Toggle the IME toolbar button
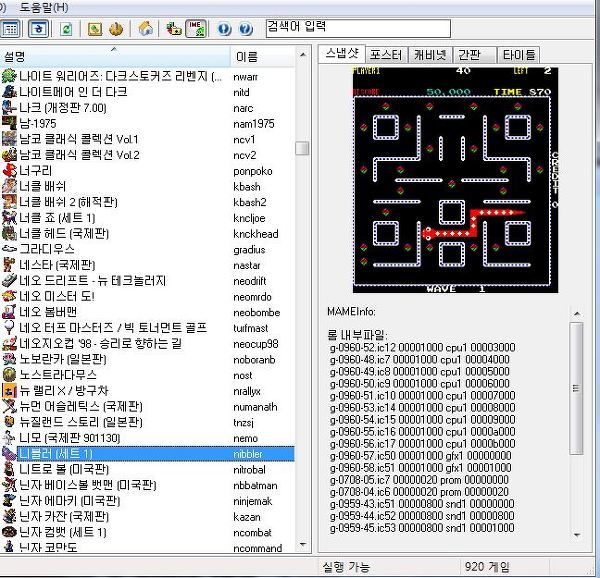This screenshot has width=600, height=578. [x=196, y=29]
